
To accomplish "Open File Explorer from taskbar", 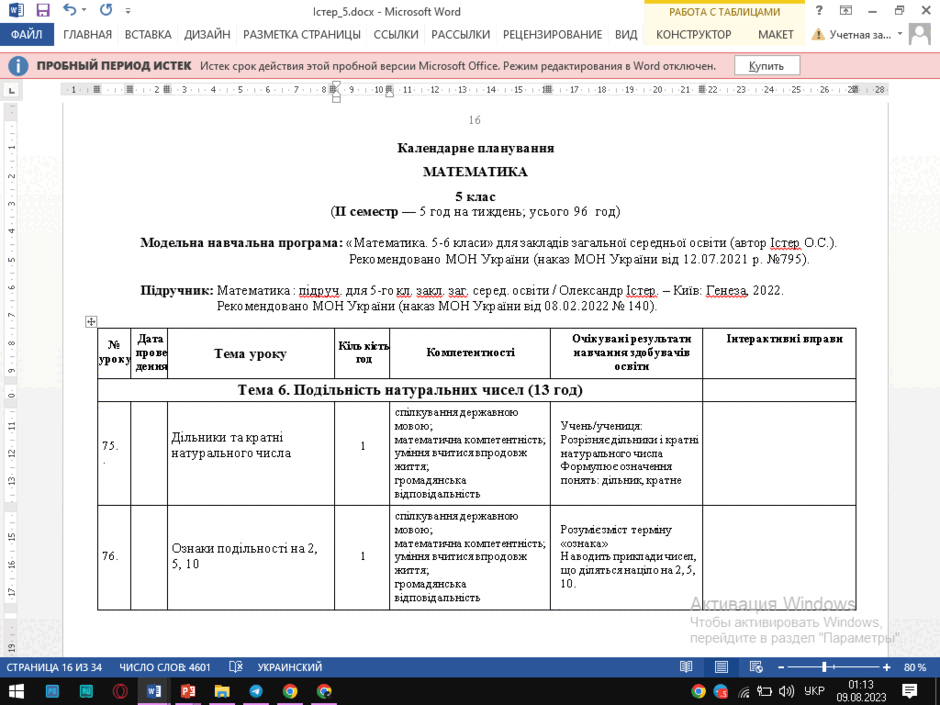I will (x=222, y=691).
